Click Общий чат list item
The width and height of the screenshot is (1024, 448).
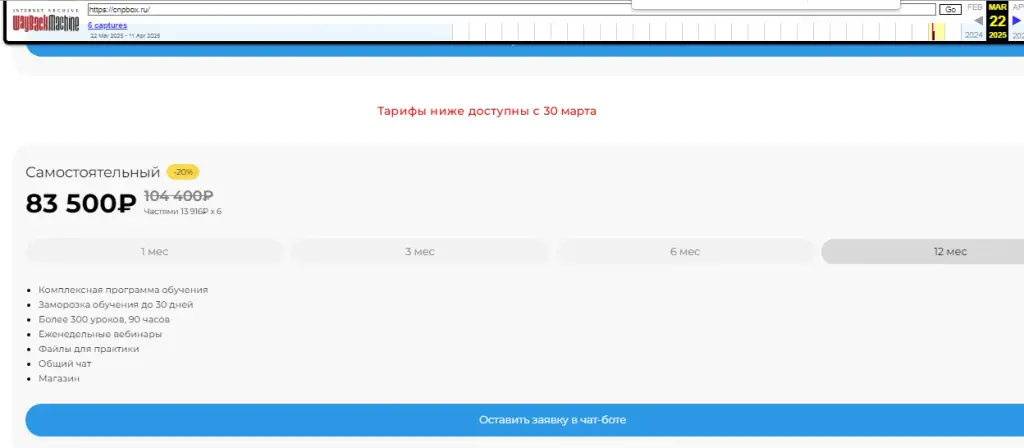pos(65,364)
